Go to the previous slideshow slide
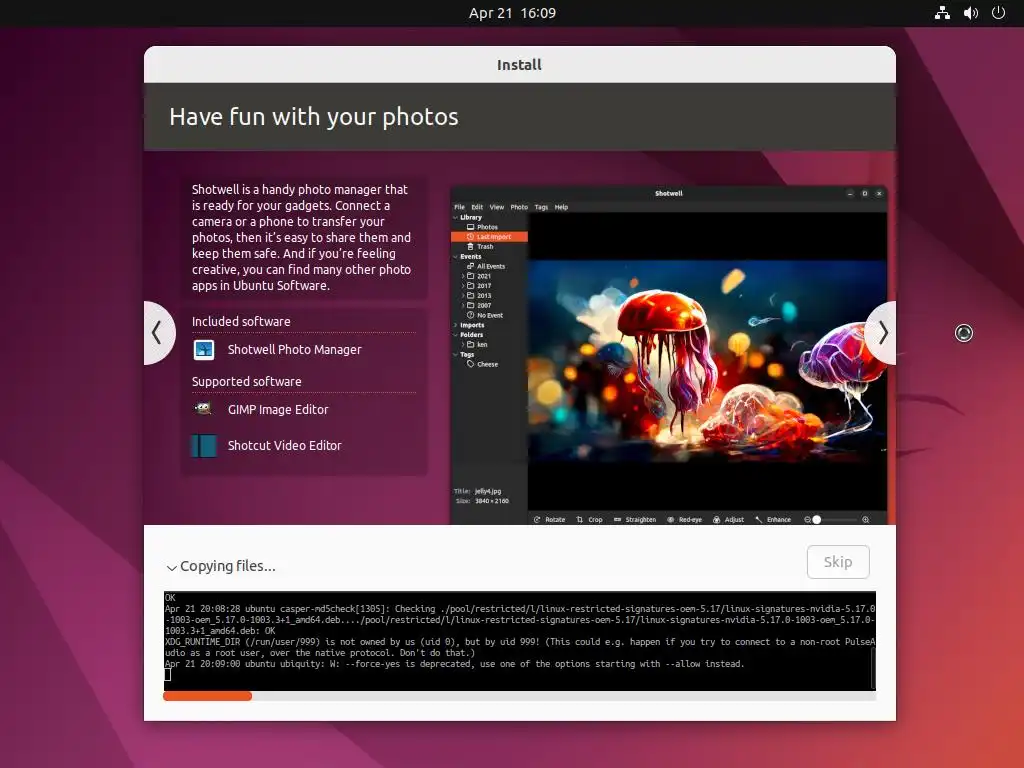Screen dimensions: 1024x768 [158, 333]
